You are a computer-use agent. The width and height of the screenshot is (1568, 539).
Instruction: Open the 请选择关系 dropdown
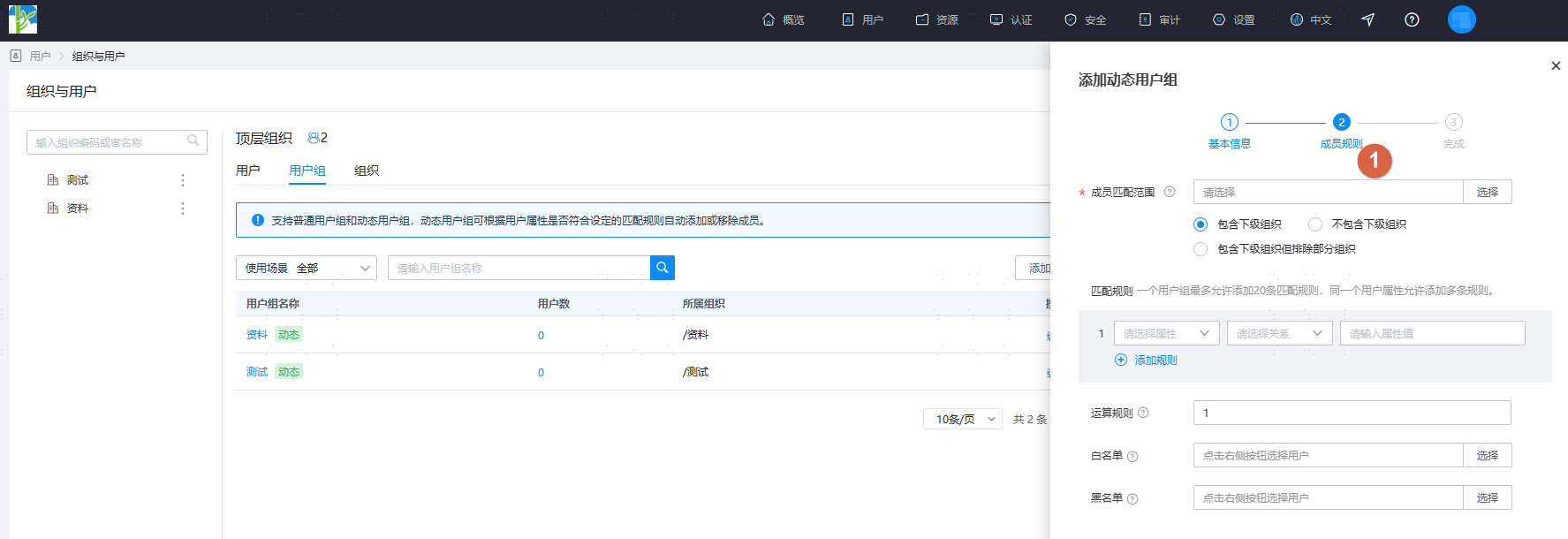(x=1280, y=333)
